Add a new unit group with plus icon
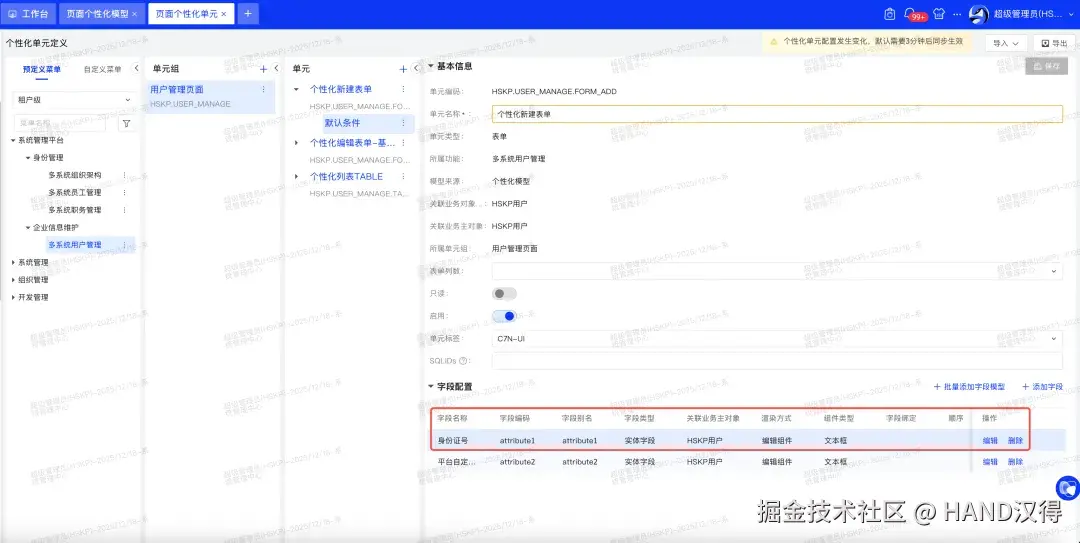 click(263, 69)
